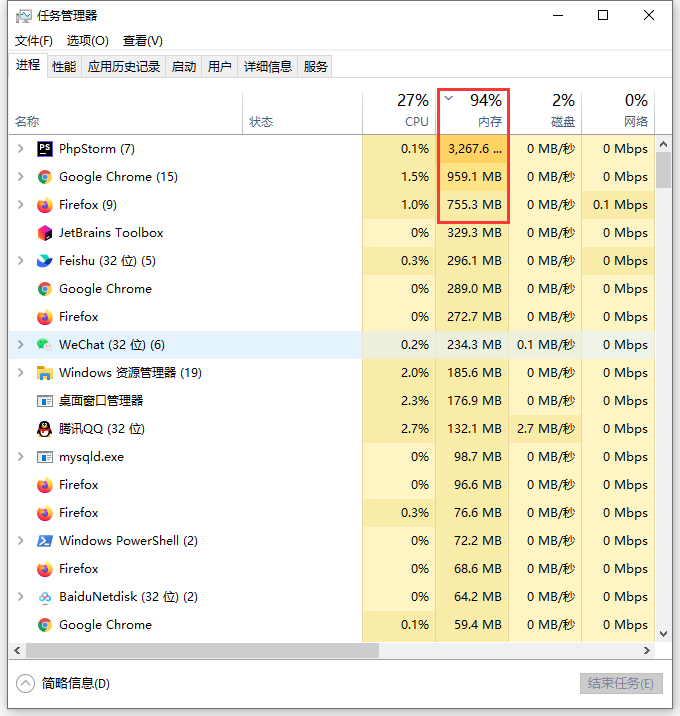Switch to the 性能 tab
The width and height of the screenshot is (680, 716).
coord(64,67)
